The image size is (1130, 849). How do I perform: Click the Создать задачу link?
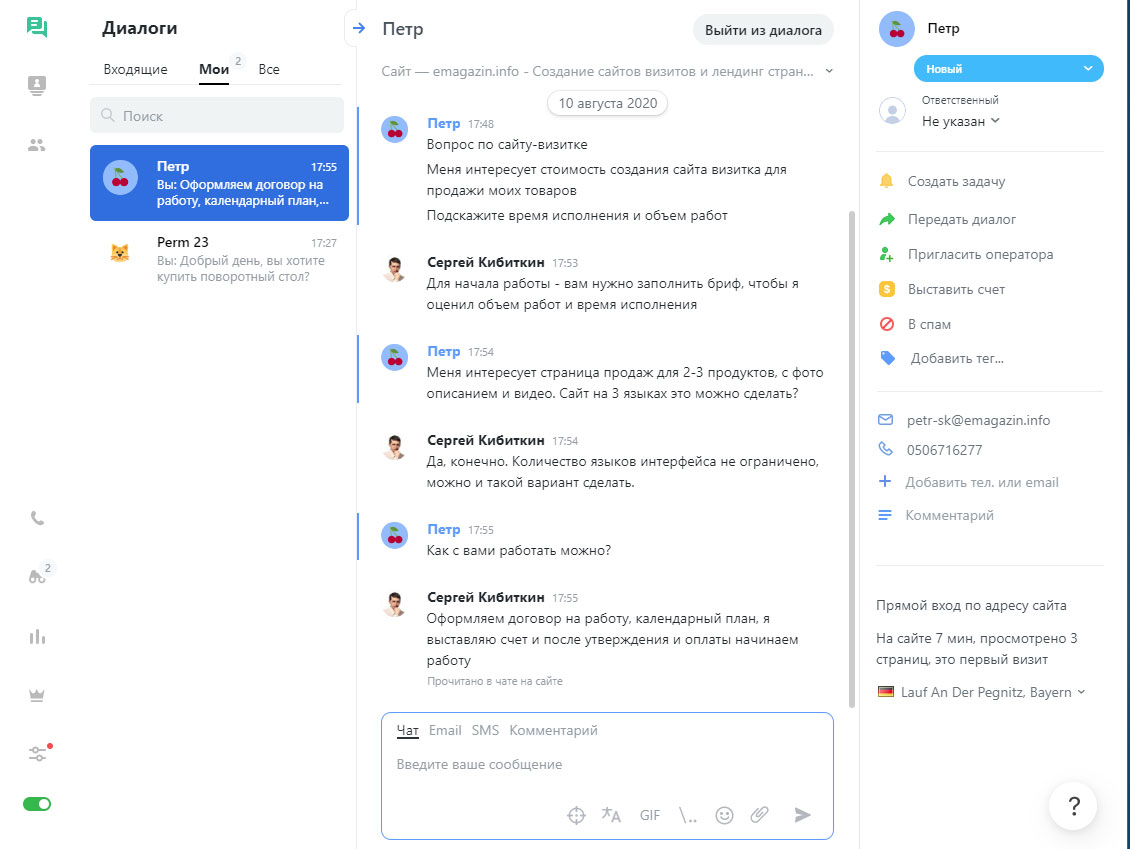[x=956, y=181]
